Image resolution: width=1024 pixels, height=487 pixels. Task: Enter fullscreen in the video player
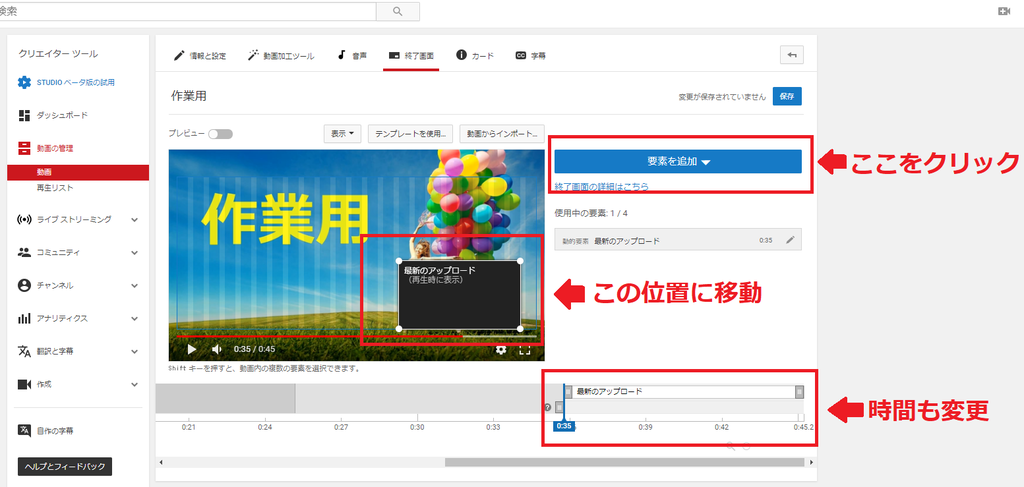[x=524, y=350]
